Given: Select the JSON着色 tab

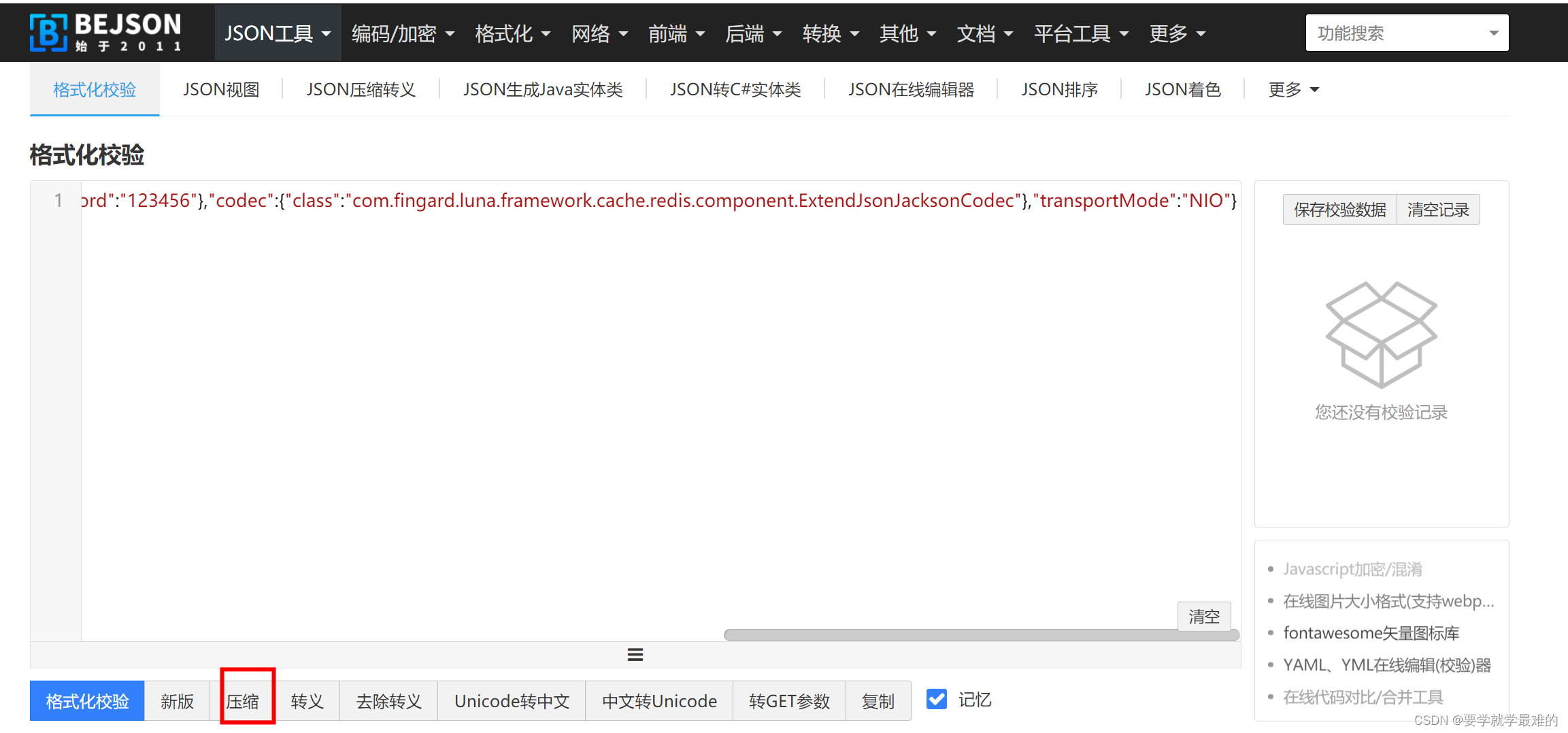Looking at the screenshot, I should point(1182,90).
